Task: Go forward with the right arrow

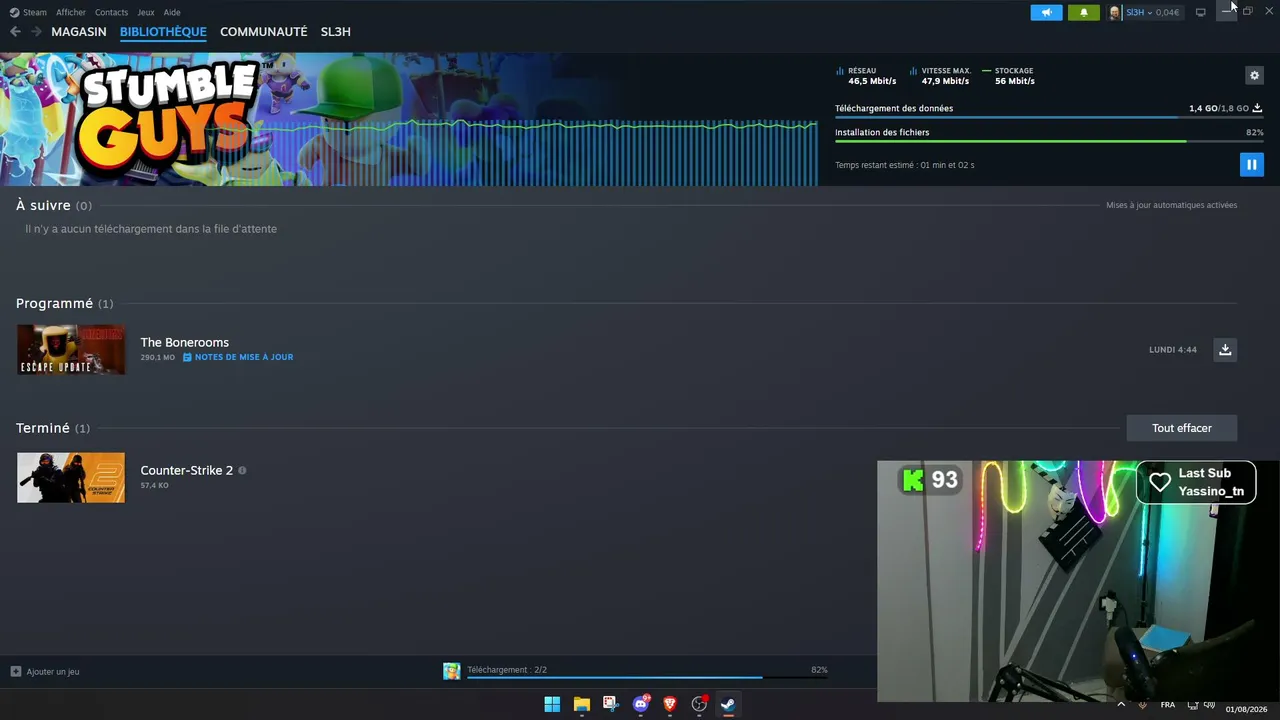Action: [36, 32]
